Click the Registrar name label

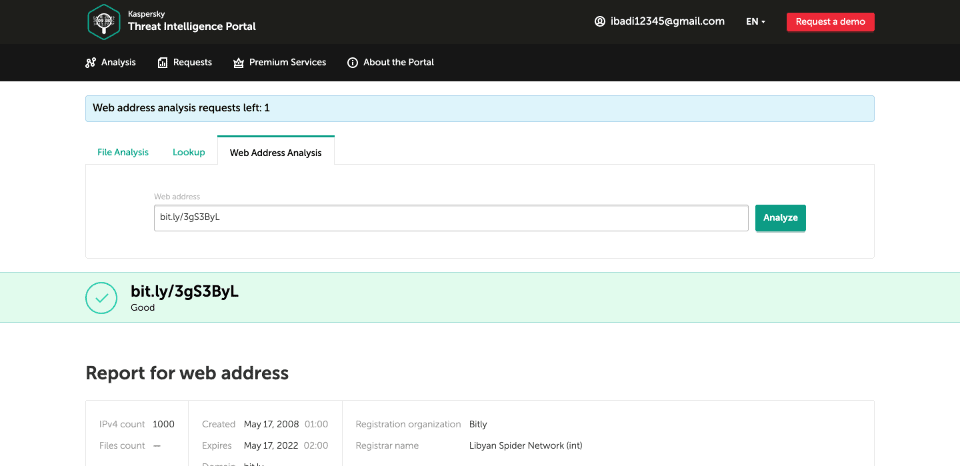tap(387, 446)
